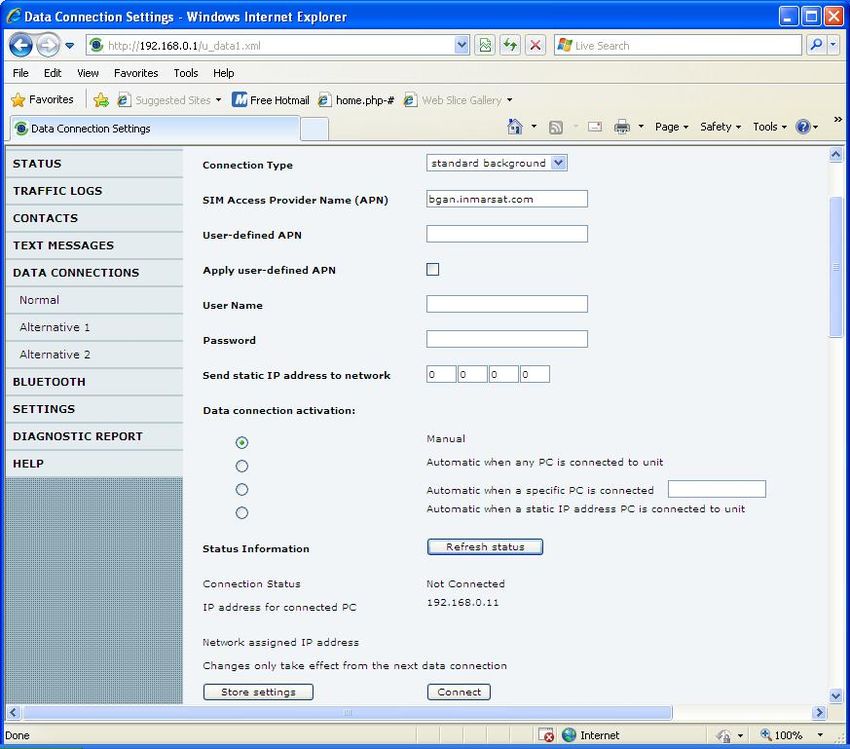Select Automatic when any PC is connected
Viewport: 850px width, 749px height.
242,466
